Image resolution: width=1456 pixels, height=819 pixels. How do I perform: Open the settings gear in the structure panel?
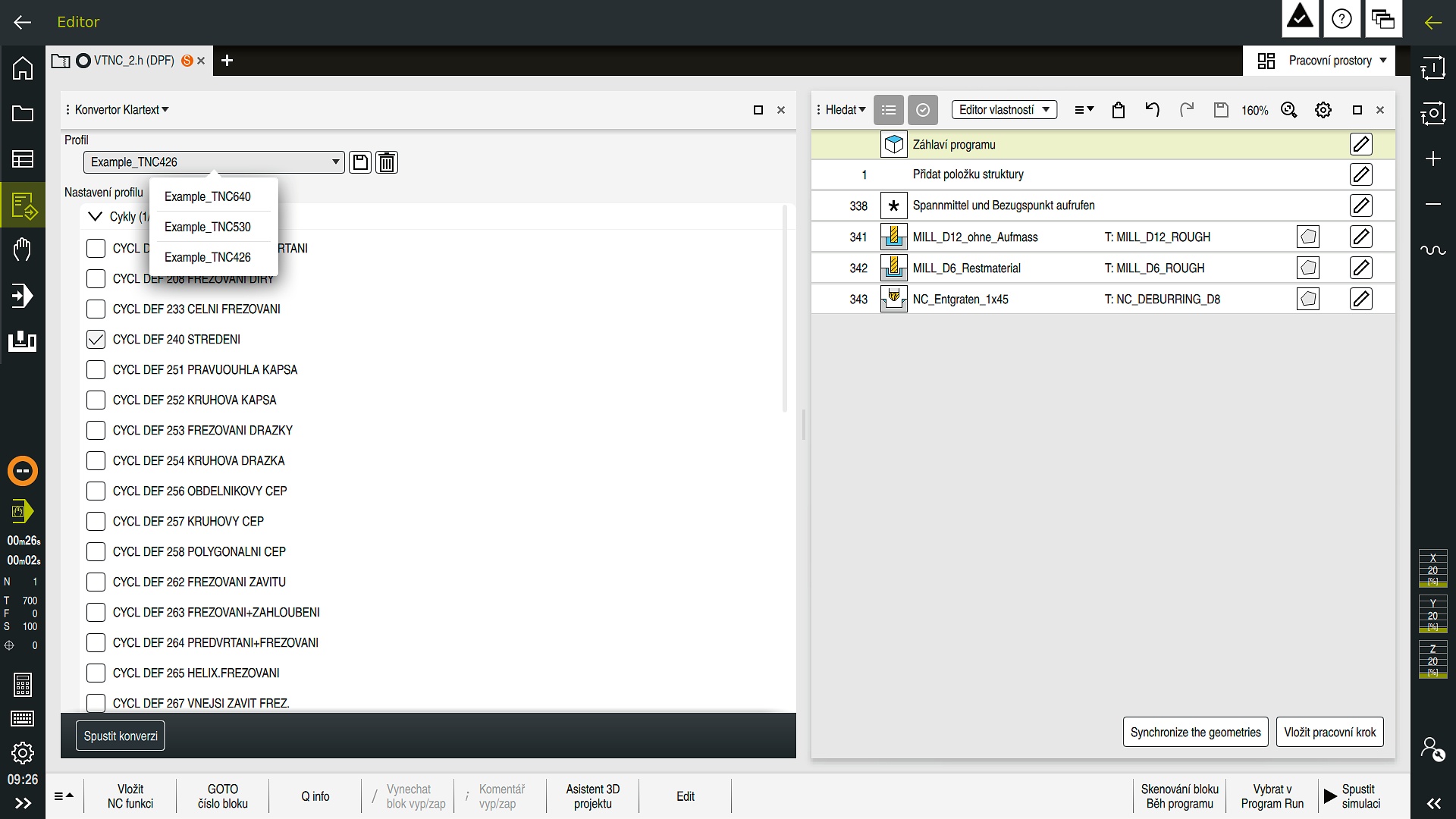pyautogui.click(x=1323, y=110)
